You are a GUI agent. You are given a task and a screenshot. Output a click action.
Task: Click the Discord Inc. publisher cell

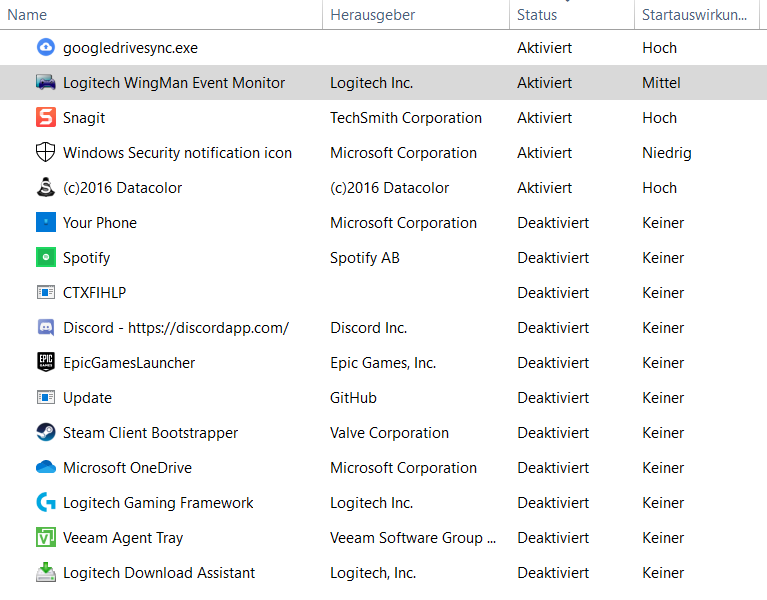click(368, 328)
